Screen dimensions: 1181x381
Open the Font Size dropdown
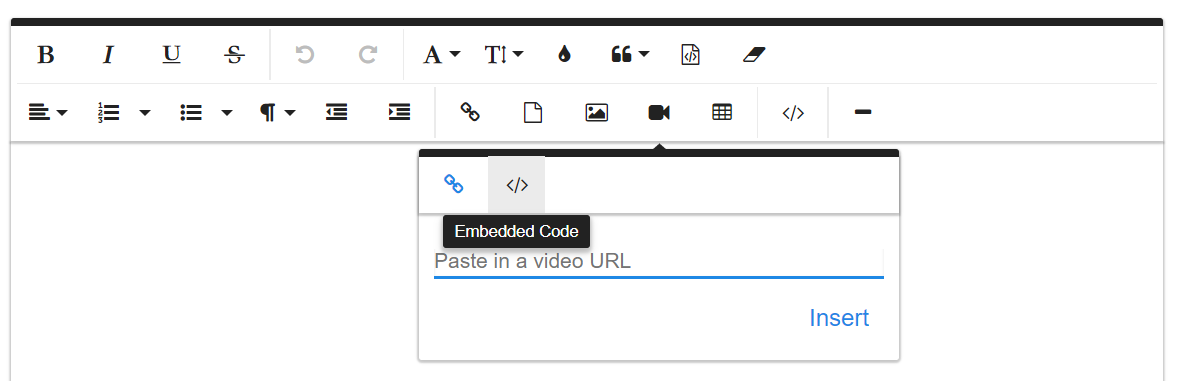(504, 55)
